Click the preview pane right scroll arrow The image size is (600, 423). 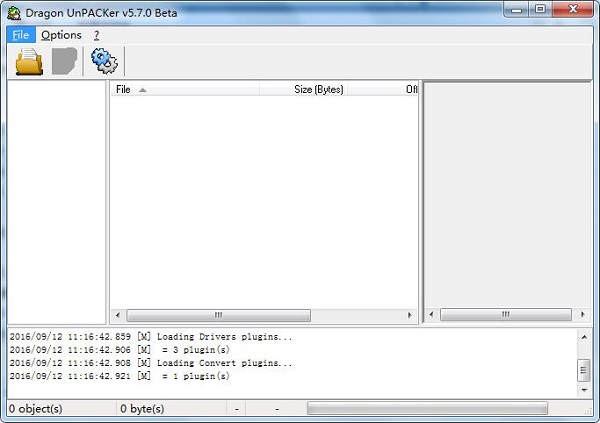click(582, 314)
